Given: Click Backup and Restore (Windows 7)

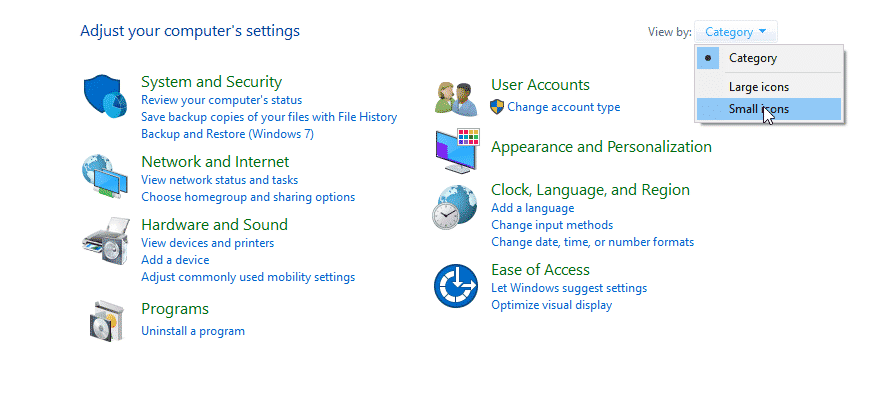Looking at the screenshot, I should (228, 134).
